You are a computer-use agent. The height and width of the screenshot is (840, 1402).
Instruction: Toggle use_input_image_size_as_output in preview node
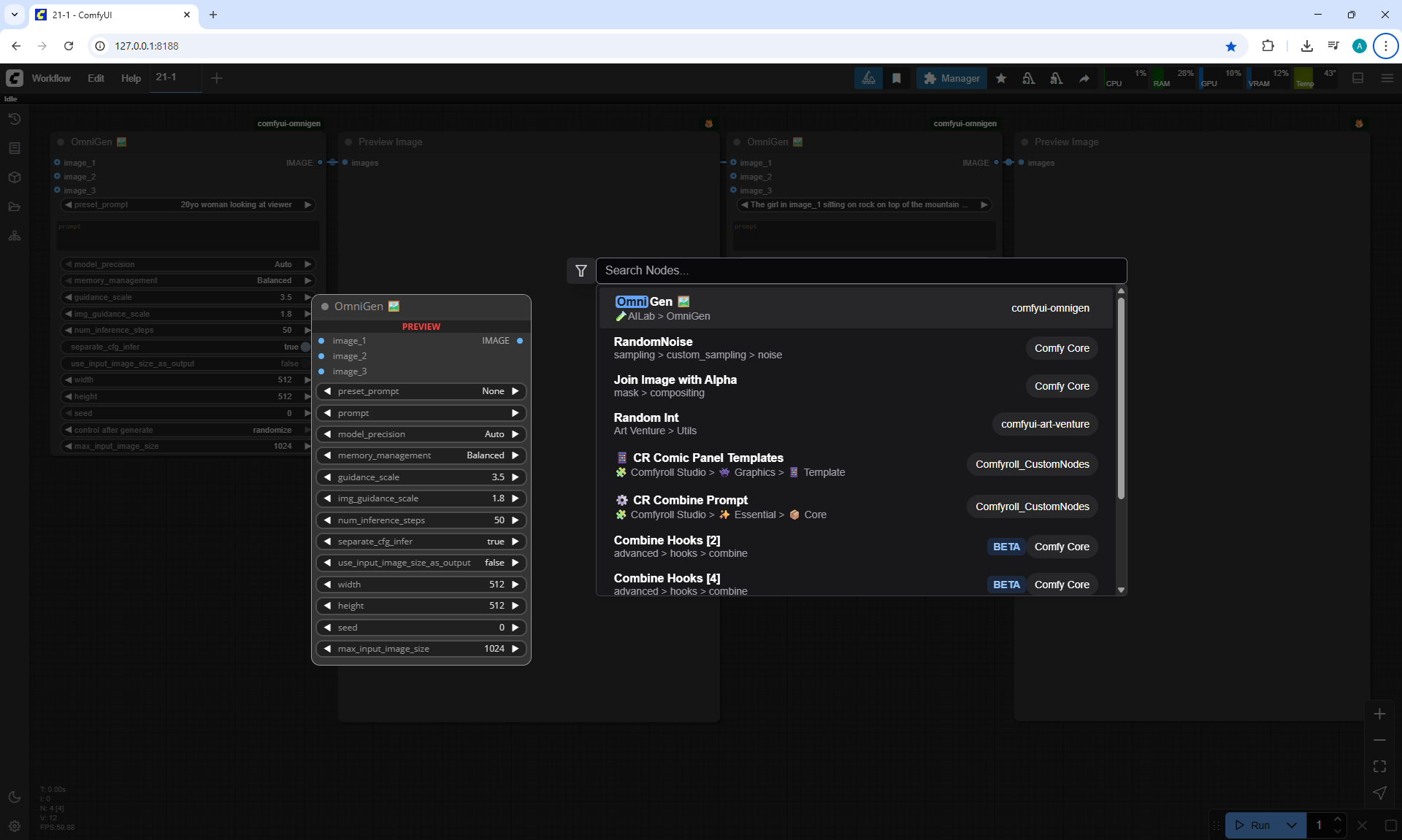pyautogui.click(x=421, y=563)
